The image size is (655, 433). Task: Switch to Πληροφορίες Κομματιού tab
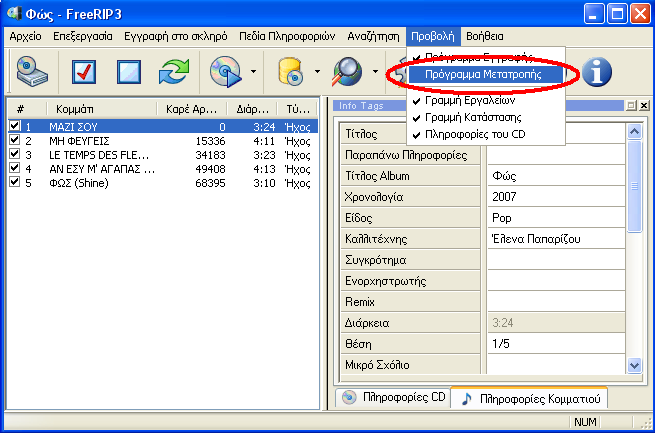pos(530,398)
